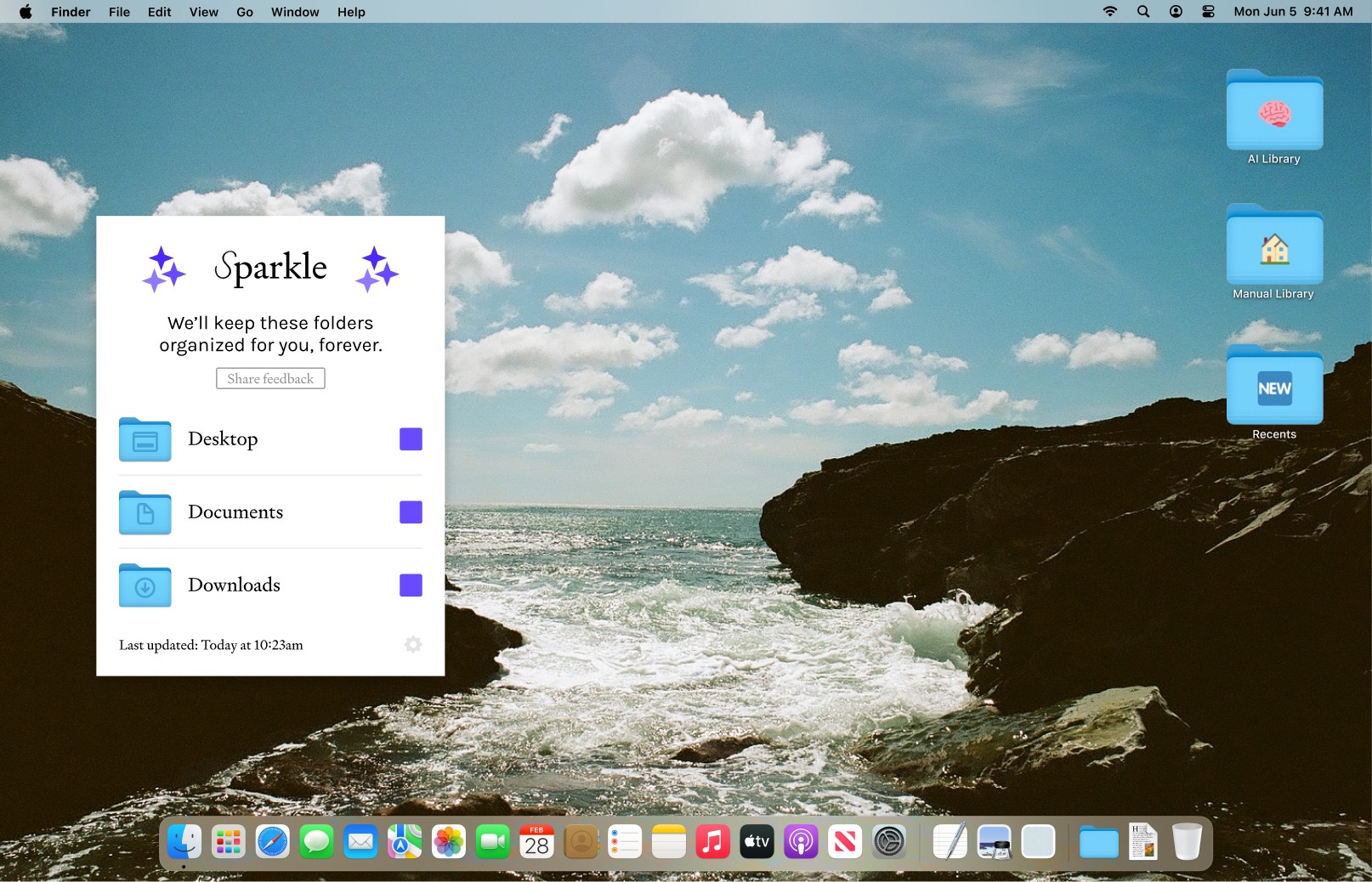Open Launchpad from the Dock
This screenshot has width=1372, height=882.
[229, 842]
